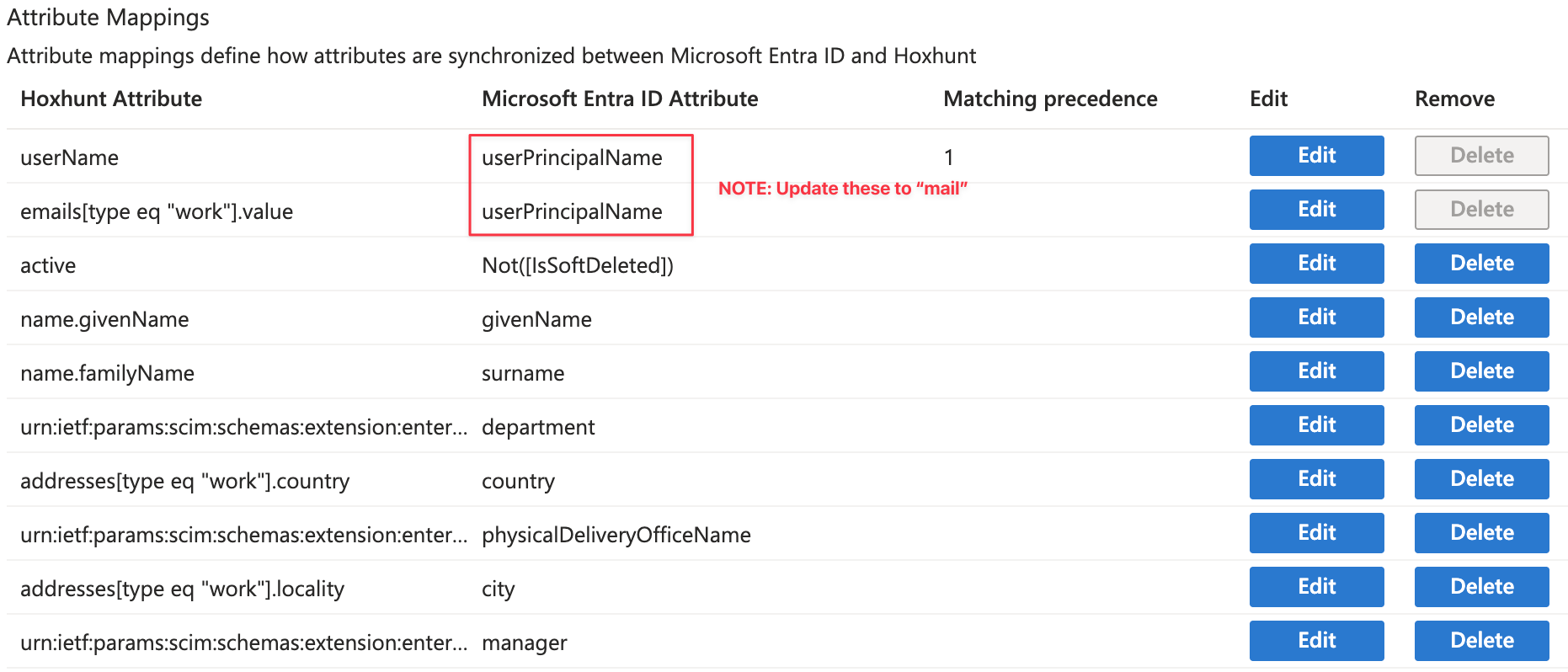Click the "Microsoft Entra ID Attribute" column header
The width and height of the screenshot is (1568, 672).
pos(620,99)
